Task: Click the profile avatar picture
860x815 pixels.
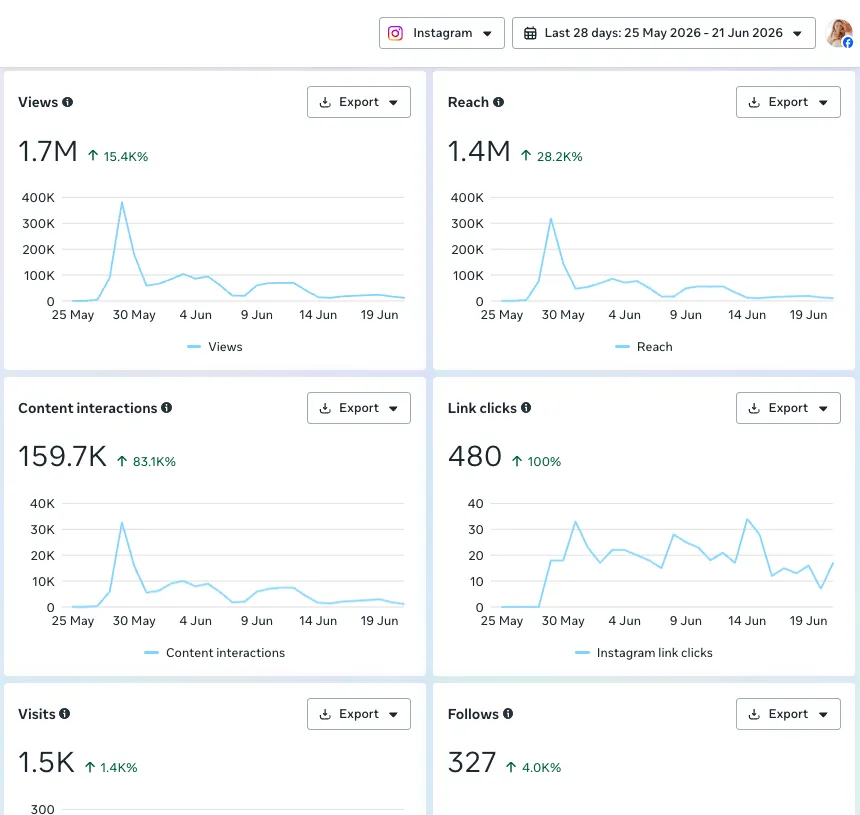Action: click(839, 33)
